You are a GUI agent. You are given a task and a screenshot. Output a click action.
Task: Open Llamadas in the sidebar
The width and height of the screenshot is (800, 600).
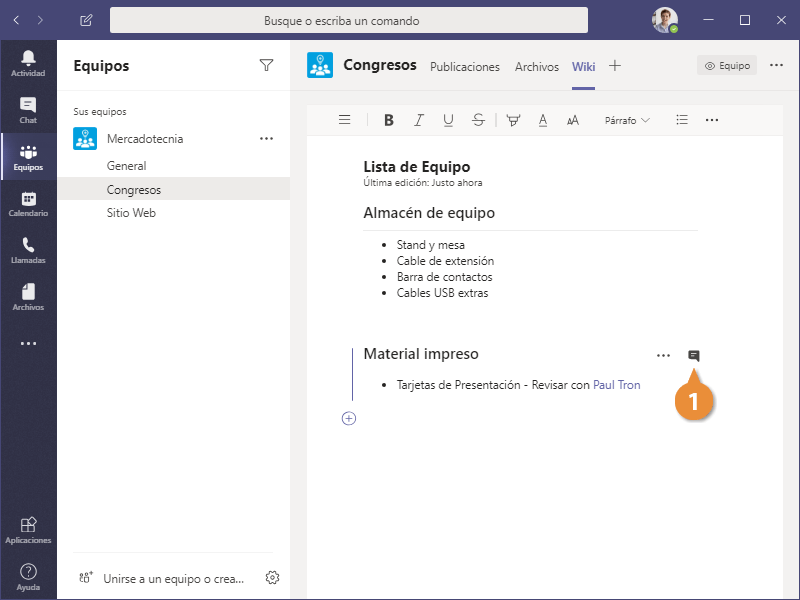pyautogui.click(x=28, y=250)
